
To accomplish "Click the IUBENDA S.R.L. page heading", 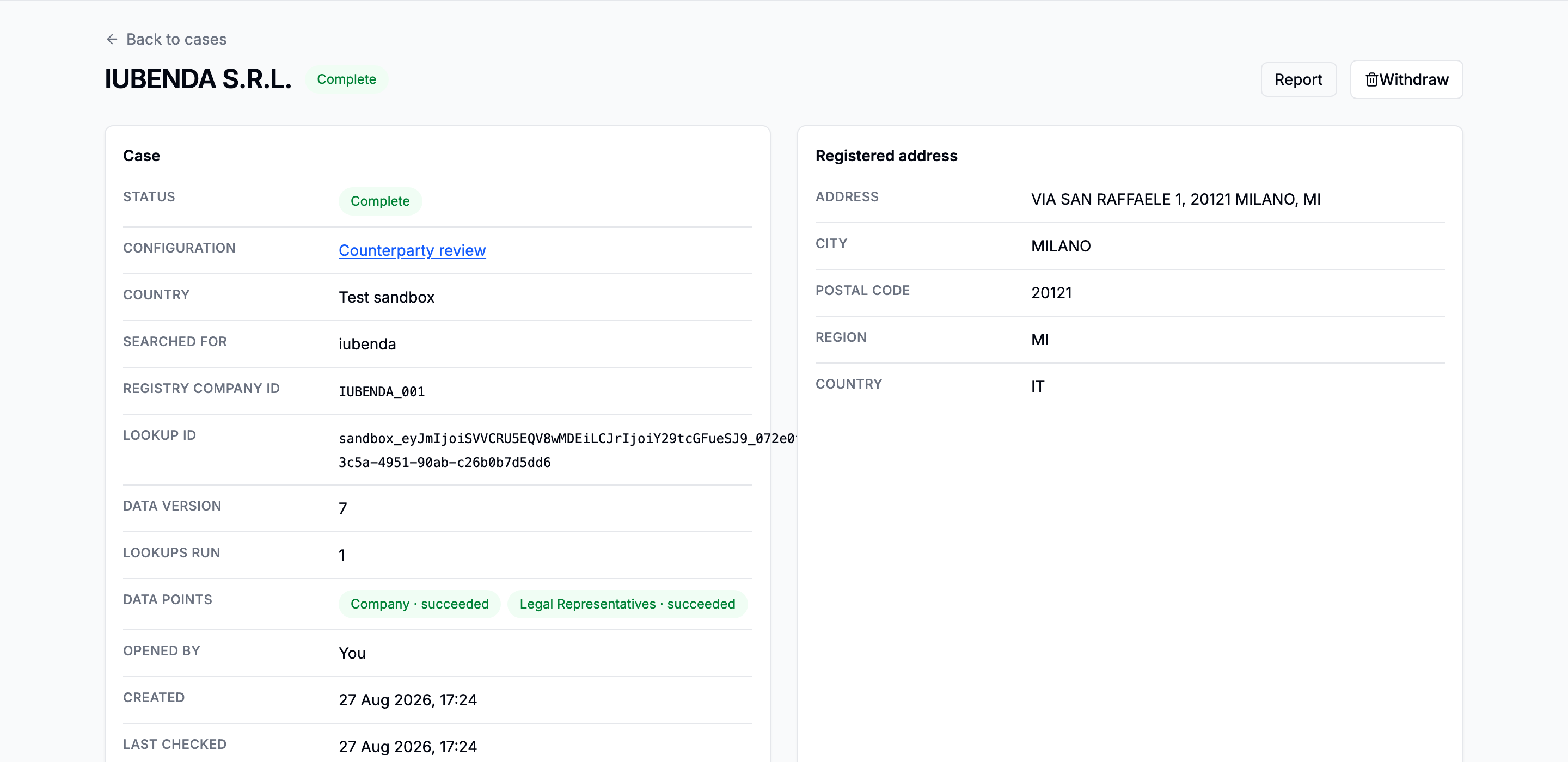I will (x=198, y=79).
